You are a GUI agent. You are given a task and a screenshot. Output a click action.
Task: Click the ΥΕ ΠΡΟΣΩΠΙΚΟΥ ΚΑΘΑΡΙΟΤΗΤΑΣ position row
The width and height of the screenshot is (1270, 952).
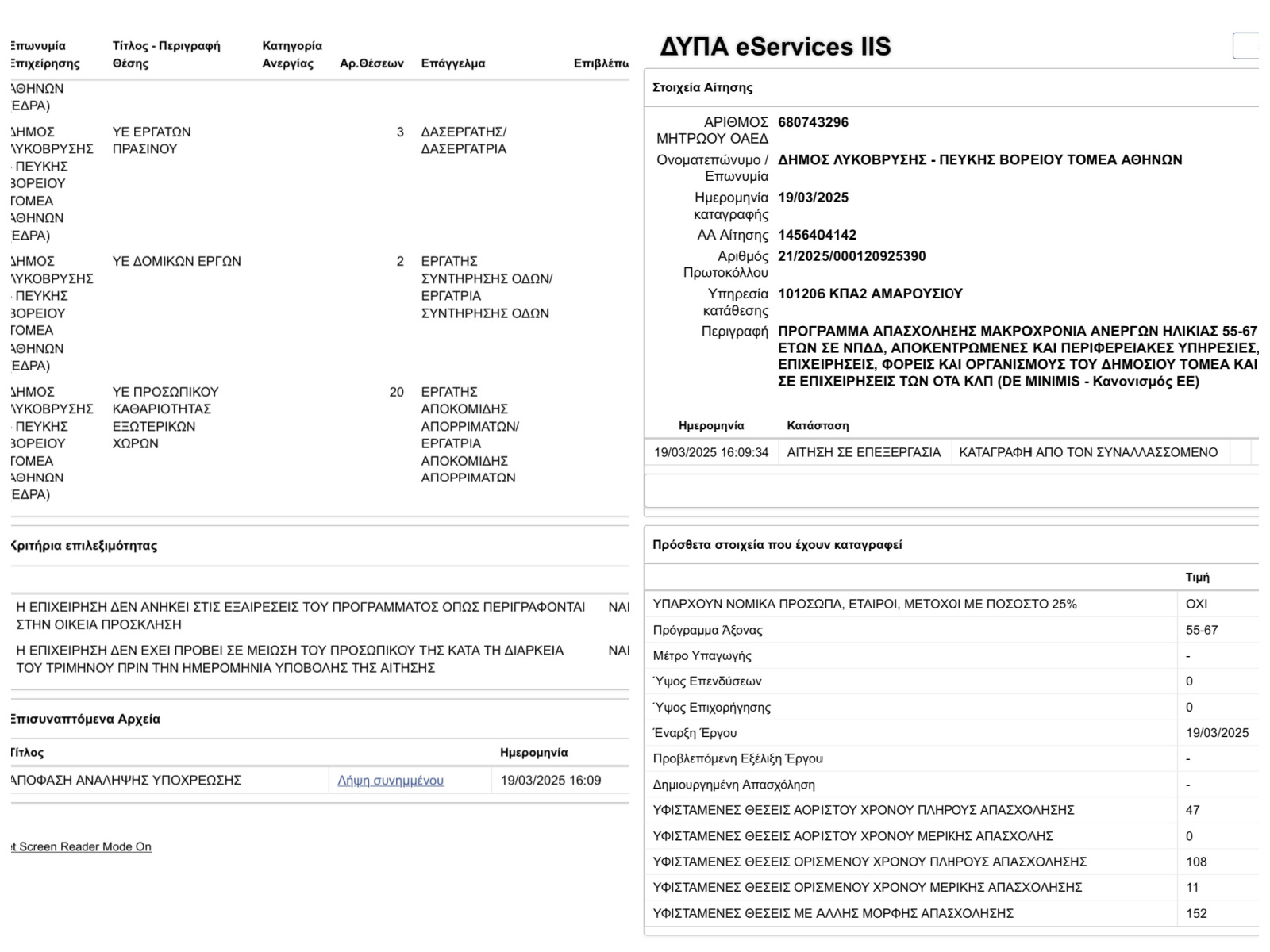320,443
